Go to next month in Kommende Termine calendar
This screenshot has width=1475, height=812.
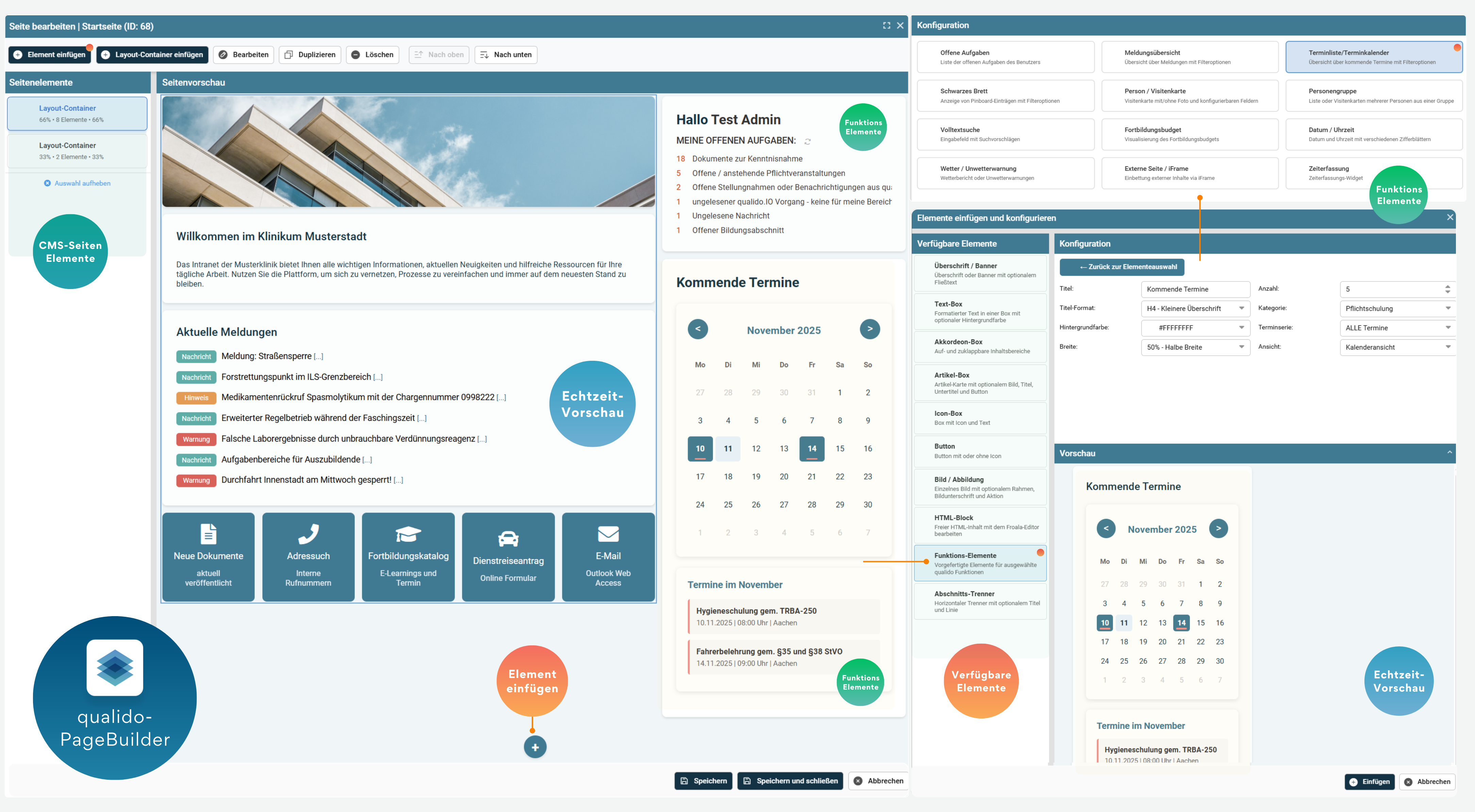click(x=870, y=329)
